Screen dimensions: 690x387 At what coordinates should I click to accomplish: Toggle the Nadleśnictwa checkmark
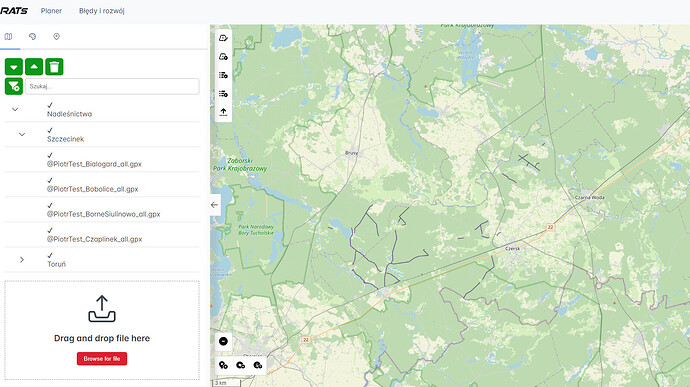point(50,105)
